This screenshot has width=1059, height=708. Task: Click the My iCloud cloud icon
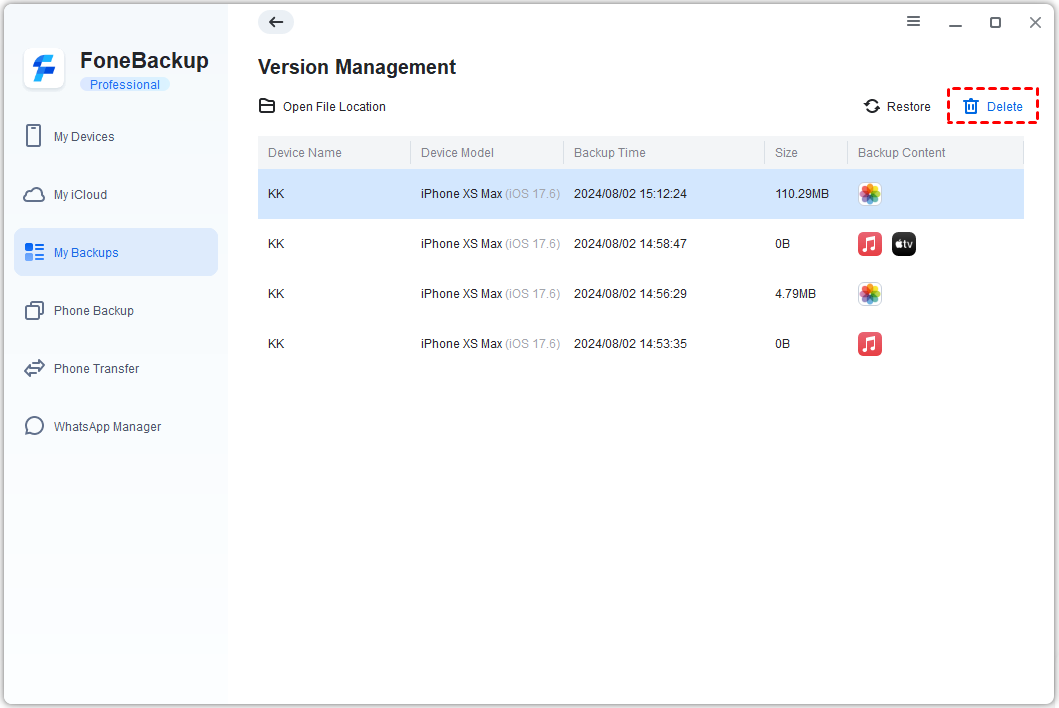[34, 195]
